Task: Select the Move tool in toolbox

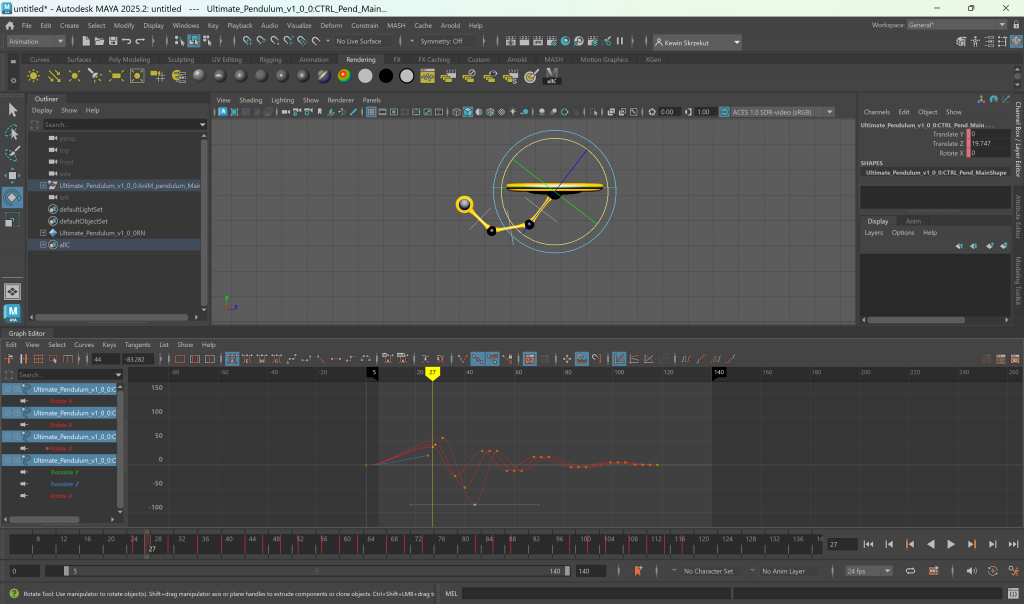Action: point(12,176)
